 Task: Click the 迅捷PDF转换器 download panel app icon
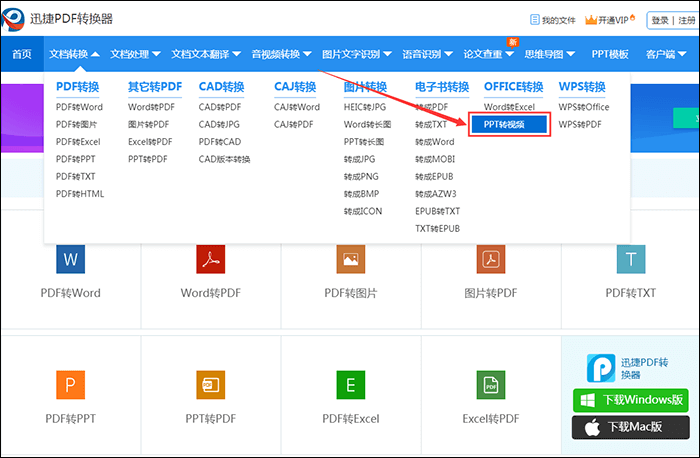click(601, 368)
